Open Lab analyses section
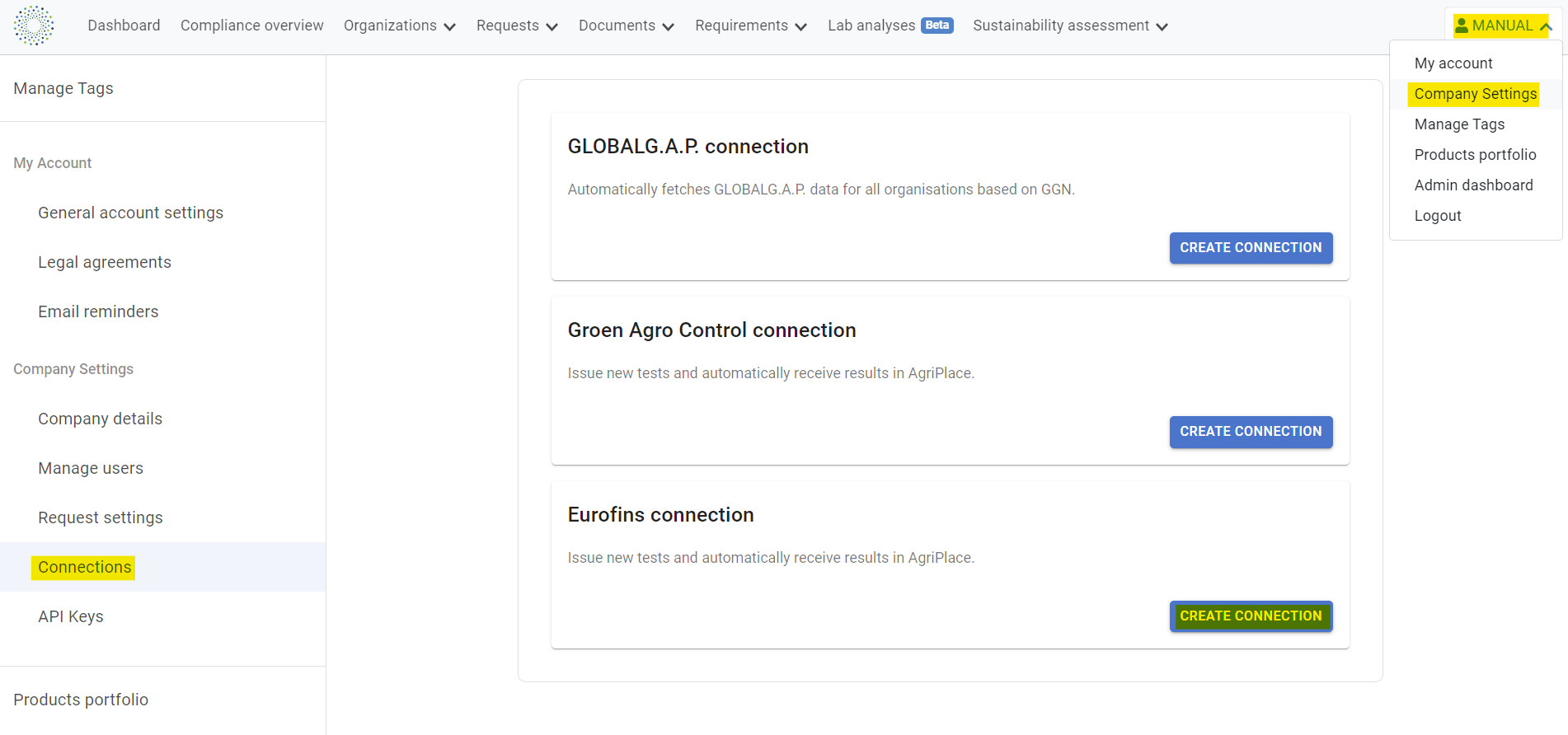This screenshot has width=1568, height=735. click(x=871, y=26)
